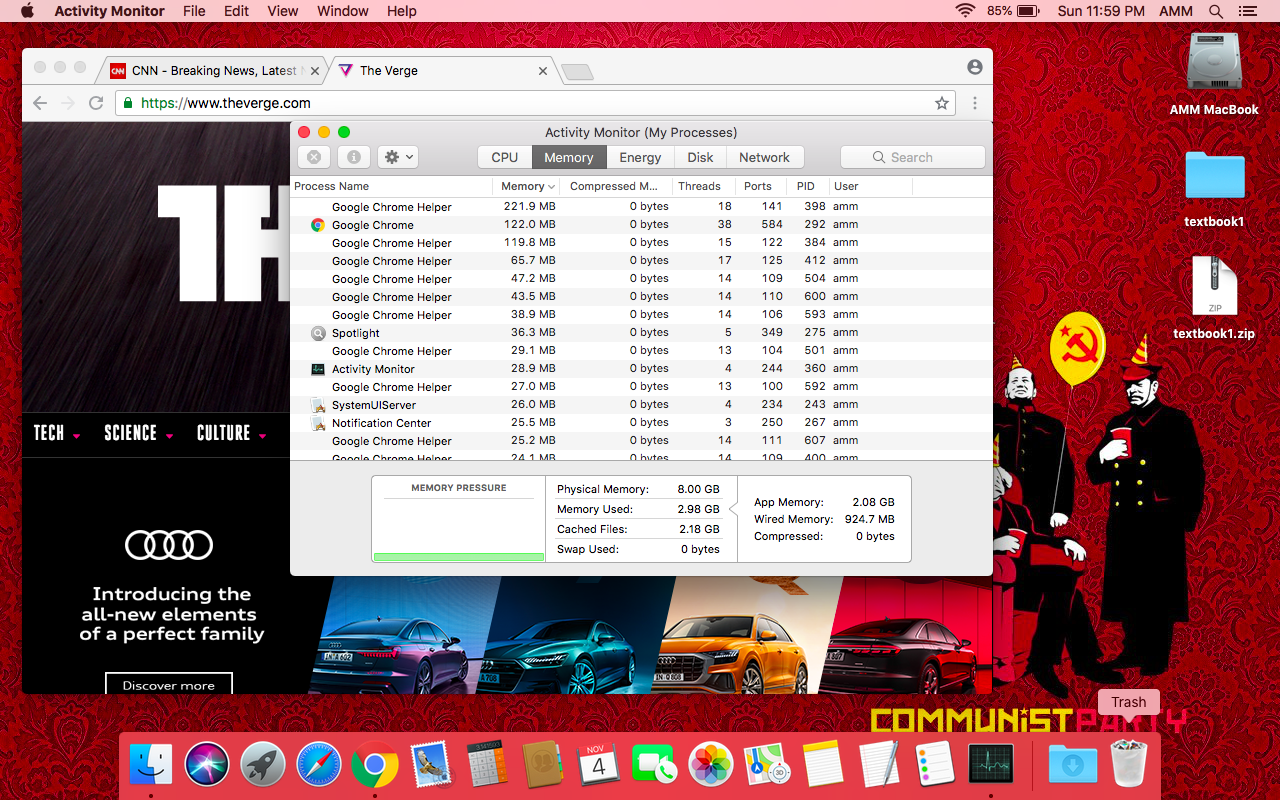The width and height of the screenshot is (1280, 800).
Task: Select the Notification Center process icon
Action: click(x=318, y=423)
